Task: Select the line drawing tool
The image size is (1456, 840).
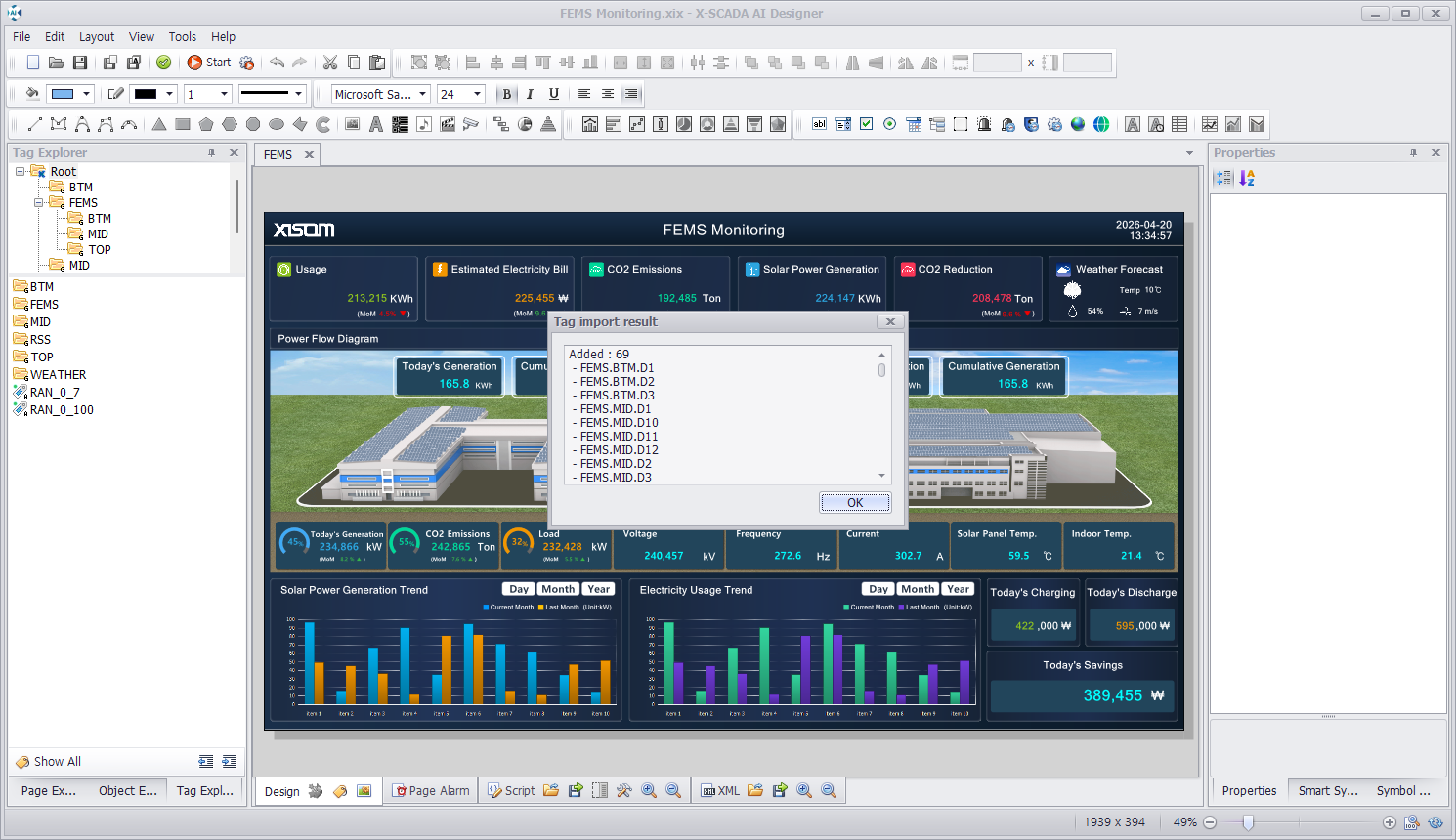Action: coord(35,124)
